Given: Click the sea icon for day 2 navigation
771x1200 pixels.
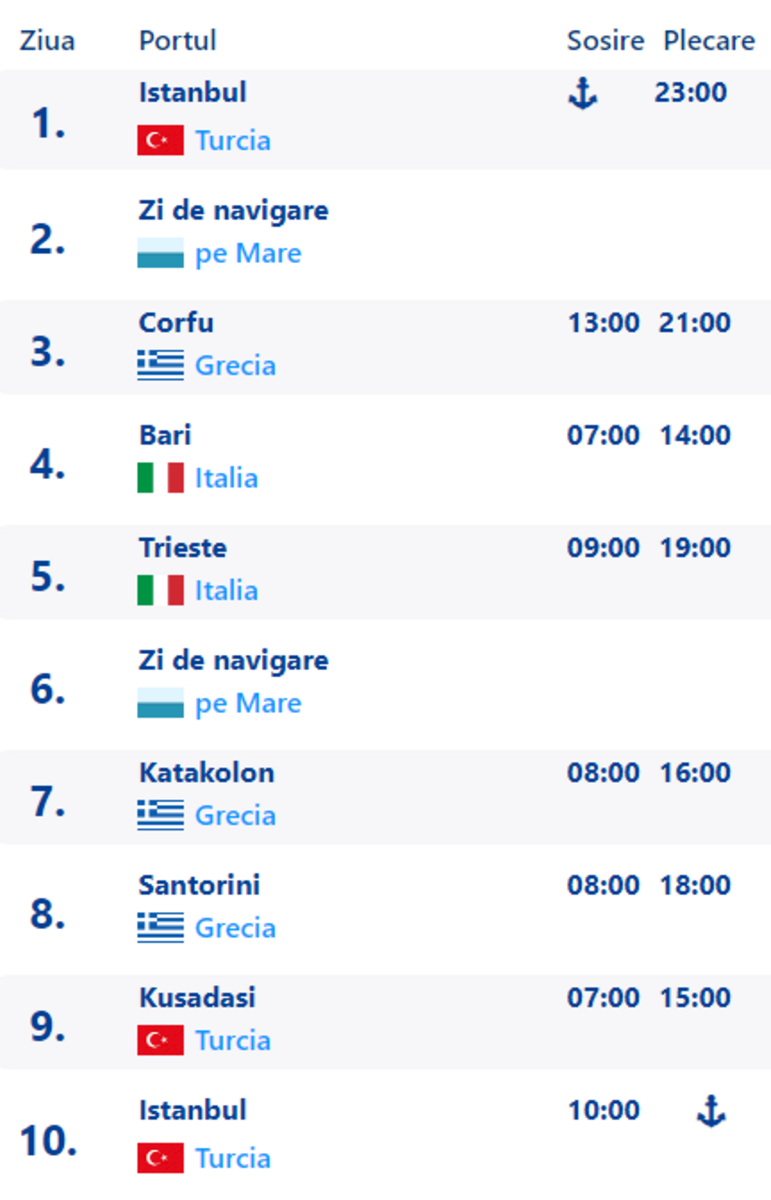Looking at the screenshot, I should (x=160, y=253).
